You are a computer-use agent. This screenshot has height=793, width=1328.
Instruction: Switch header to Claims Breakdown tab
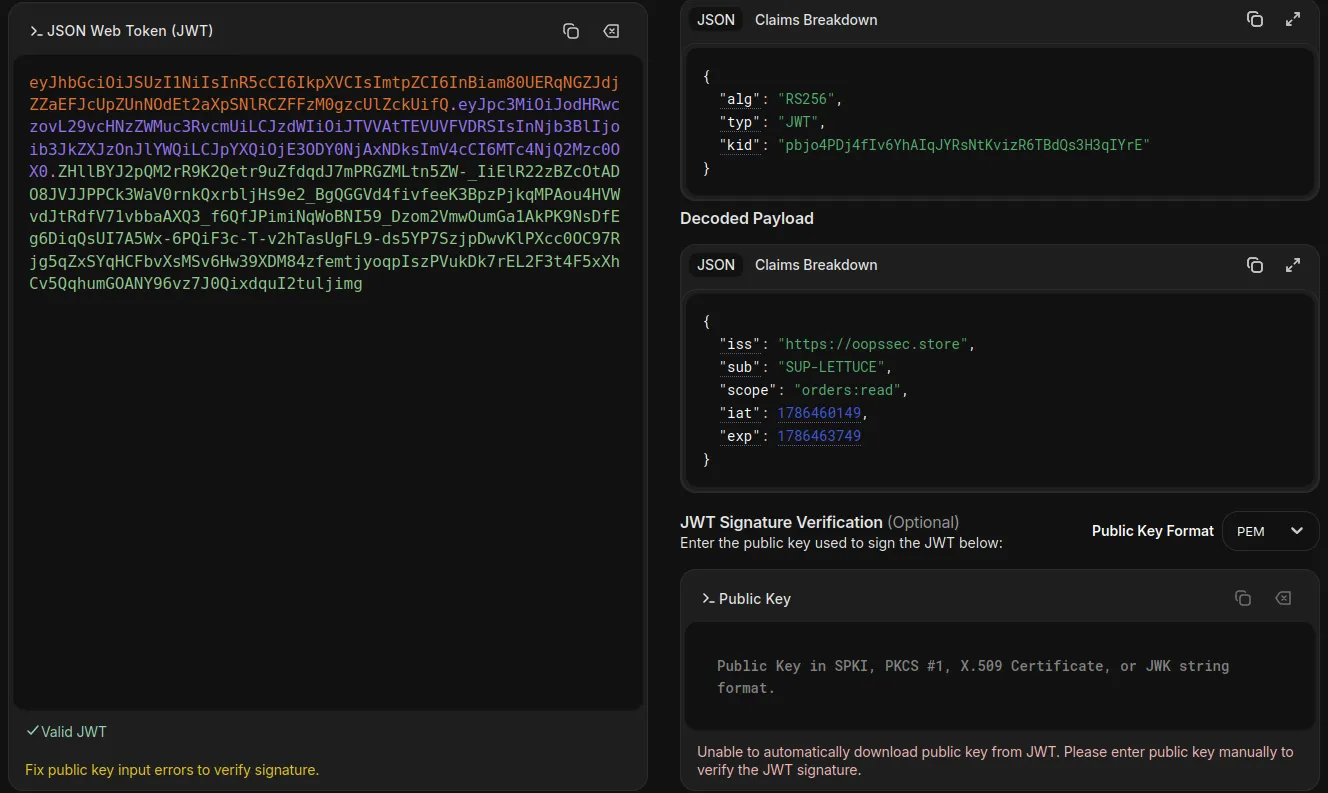[x=816, y=20]
